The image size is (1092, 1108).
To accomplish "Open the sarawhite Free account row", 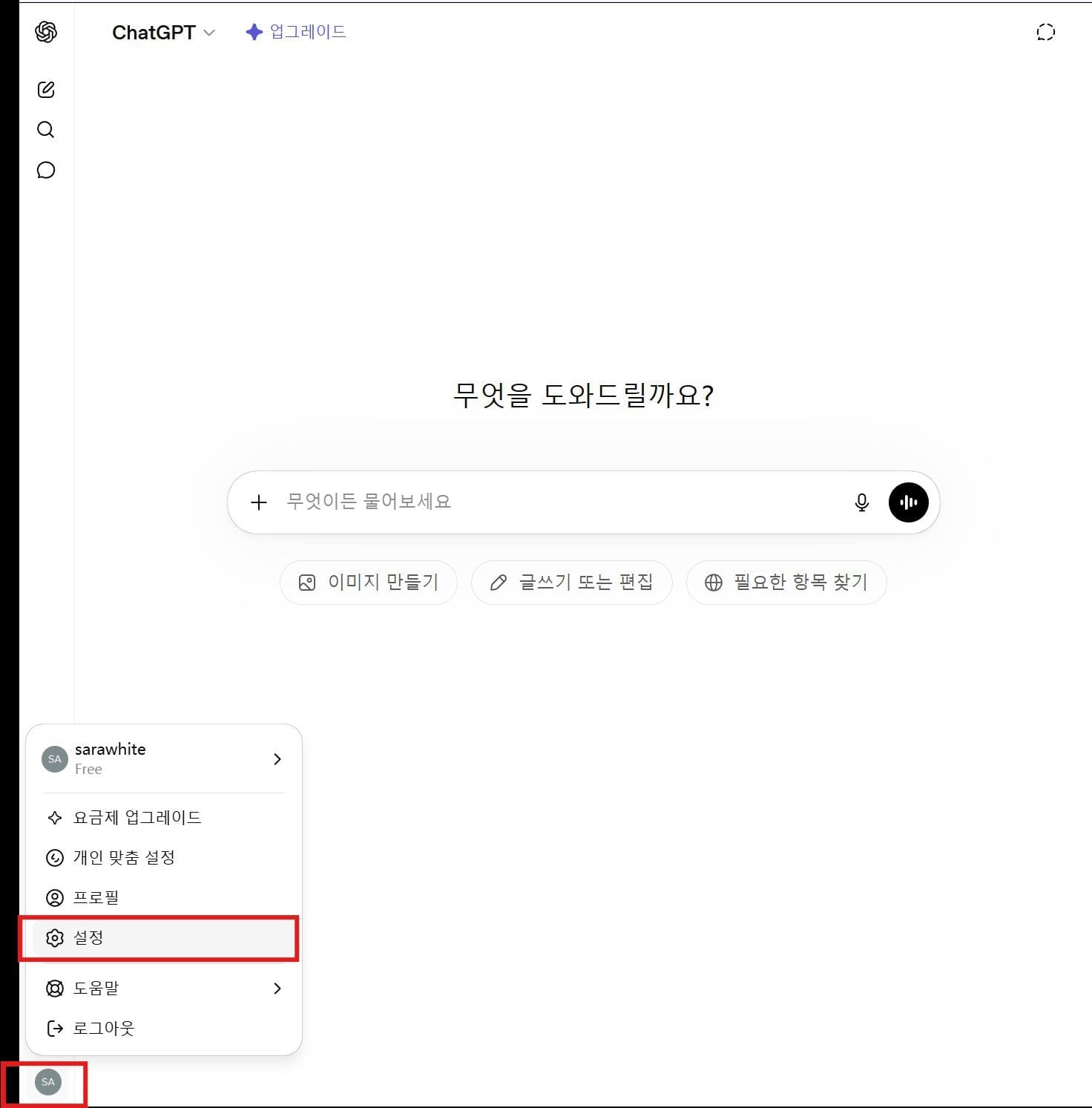I will point(163,758).
